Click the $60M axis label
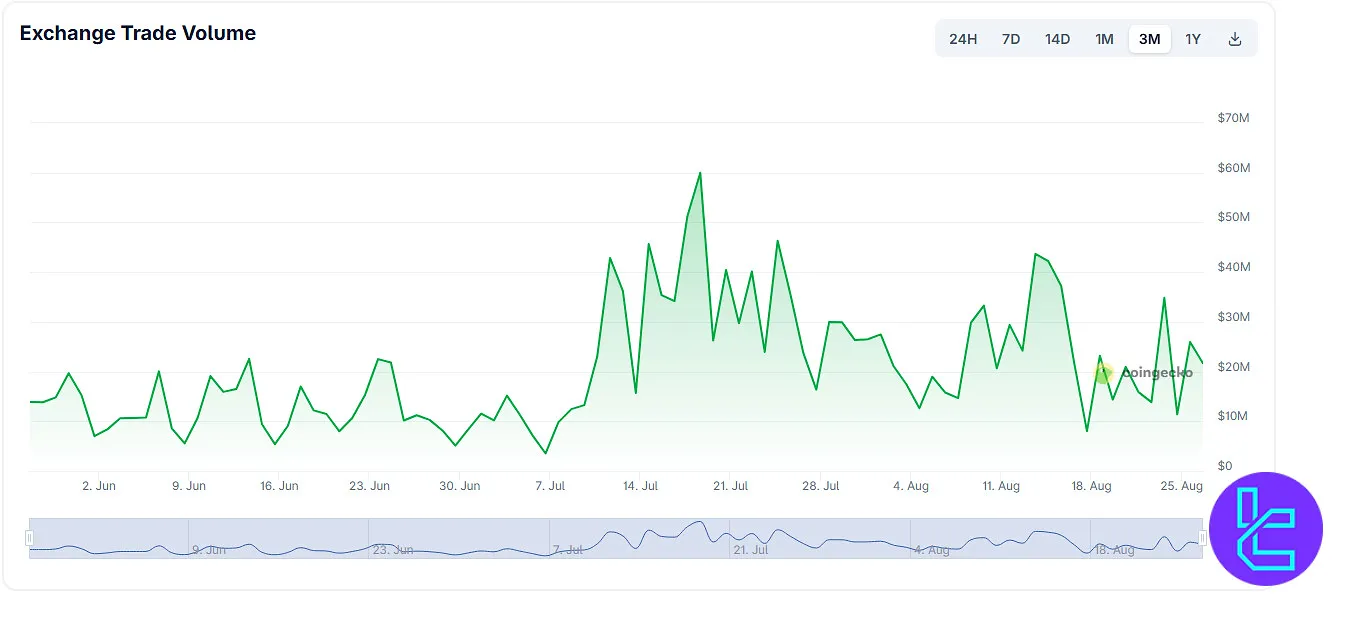Screen dimensions: 1358x621 (1233, 168)
